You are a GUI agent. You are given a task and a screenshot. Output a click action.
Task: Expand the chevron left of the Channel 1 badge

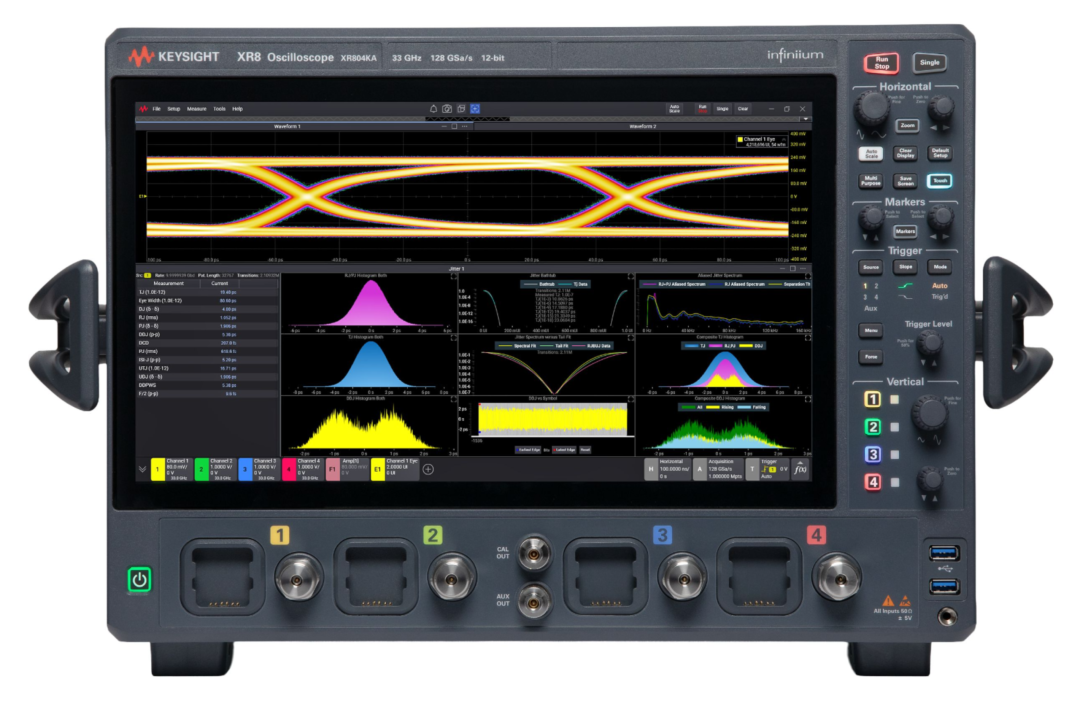[143, 469]
